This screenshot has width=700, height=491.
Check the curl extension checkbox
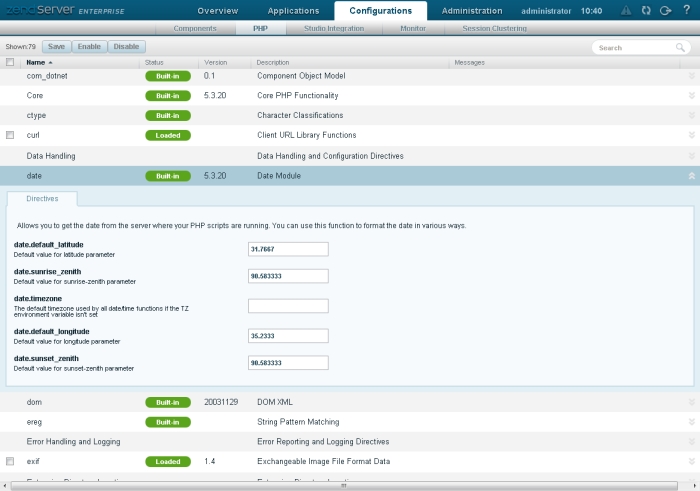coord(10,135)
